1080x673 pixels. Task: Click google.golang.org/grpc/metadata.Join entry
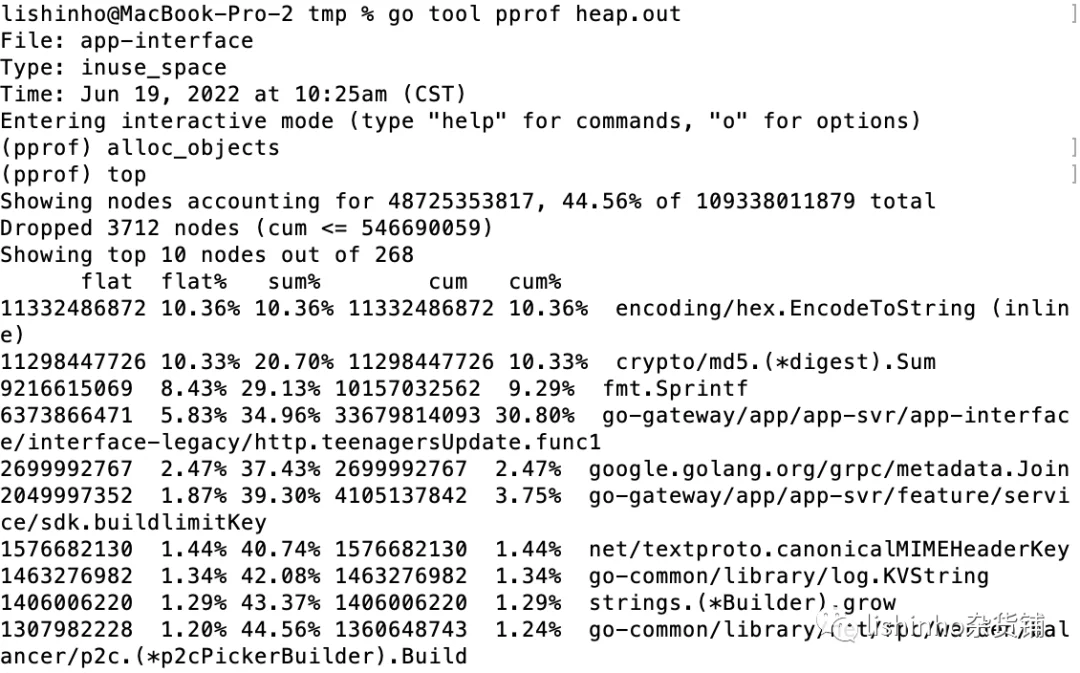click(829, 469)
